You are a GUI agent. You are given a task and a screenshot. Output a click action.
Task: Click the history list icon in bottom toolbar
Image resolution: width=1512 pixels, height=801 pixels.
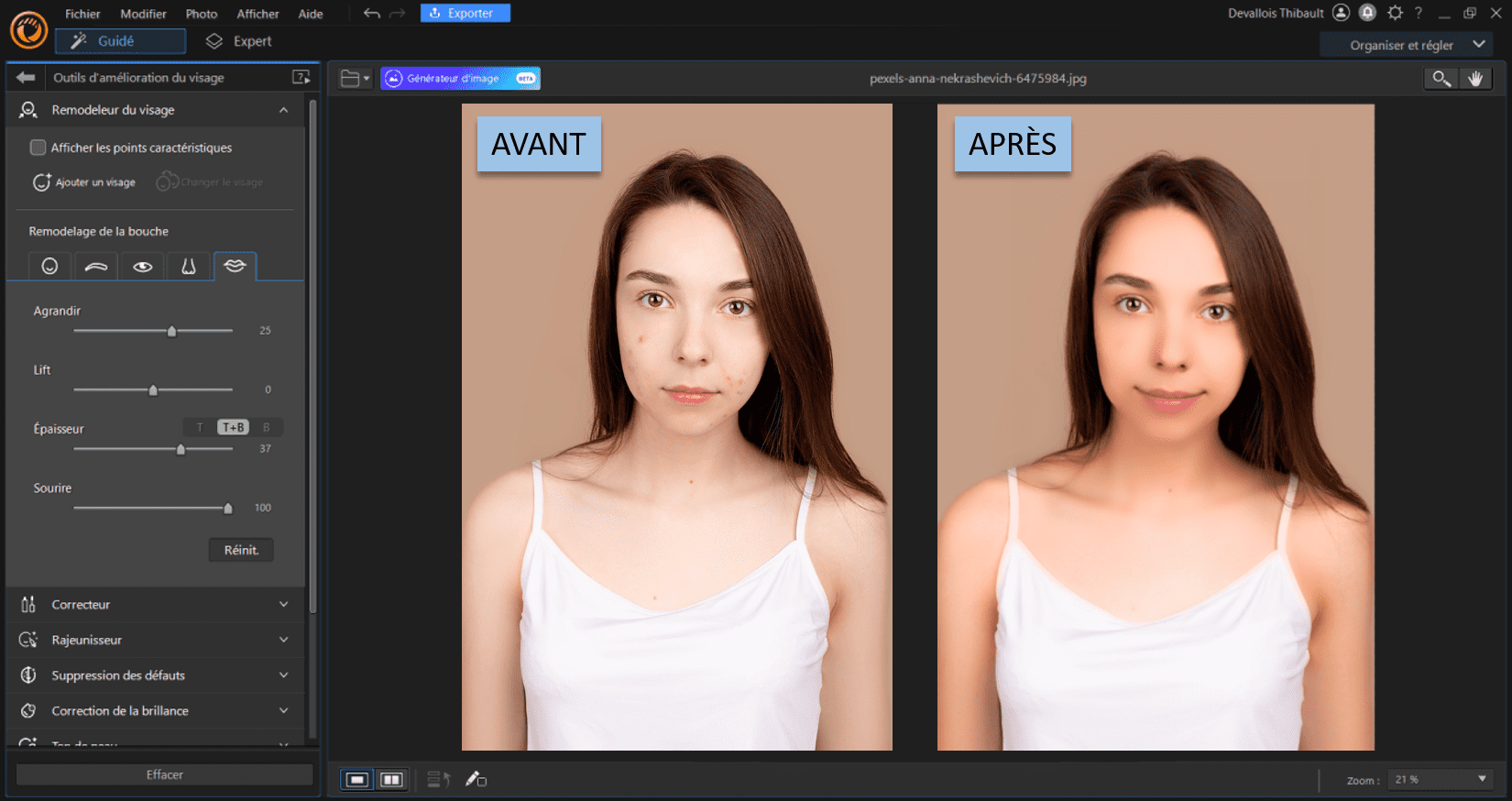[438, 779]
